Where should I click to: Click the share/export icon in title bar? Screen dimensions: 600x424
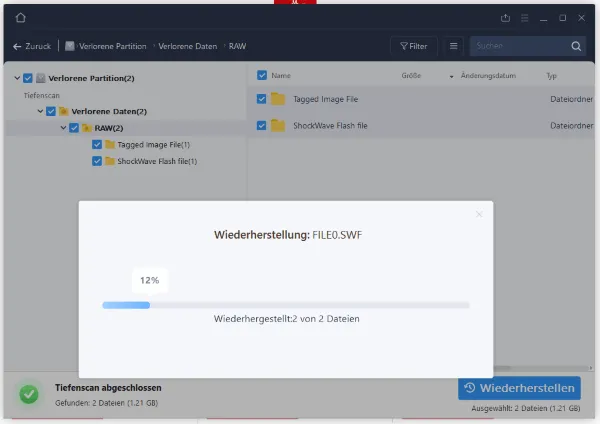pos(505,18)
